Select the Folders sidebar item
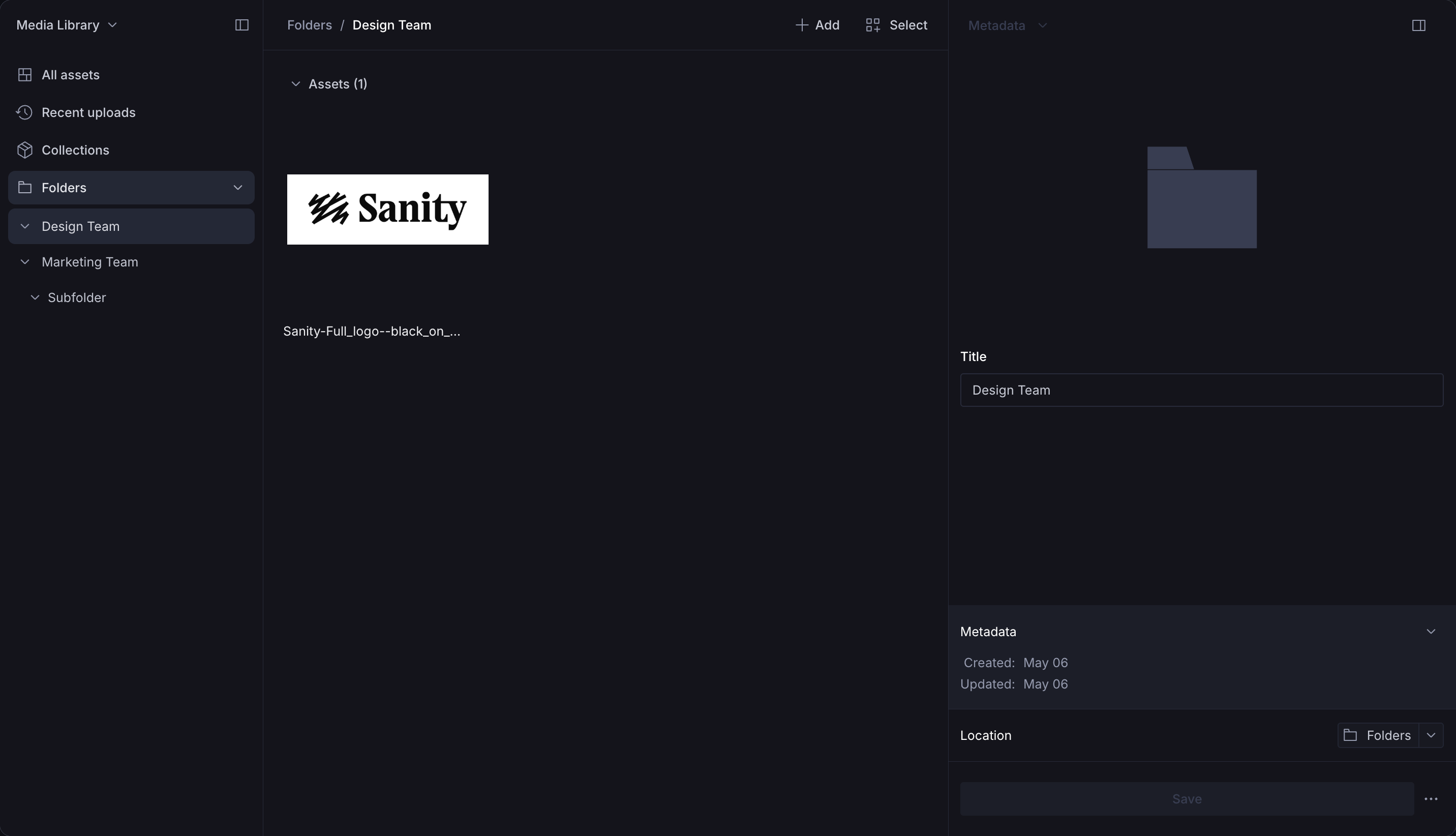 pos(131,188)
